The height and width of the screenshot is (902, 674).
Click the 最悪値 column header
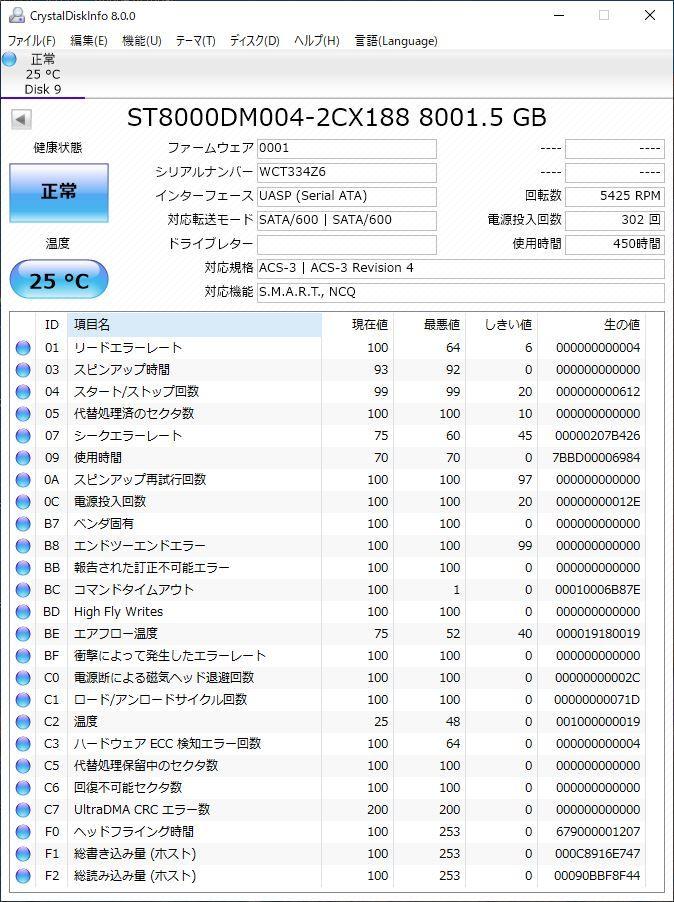[x=429, y=324]
